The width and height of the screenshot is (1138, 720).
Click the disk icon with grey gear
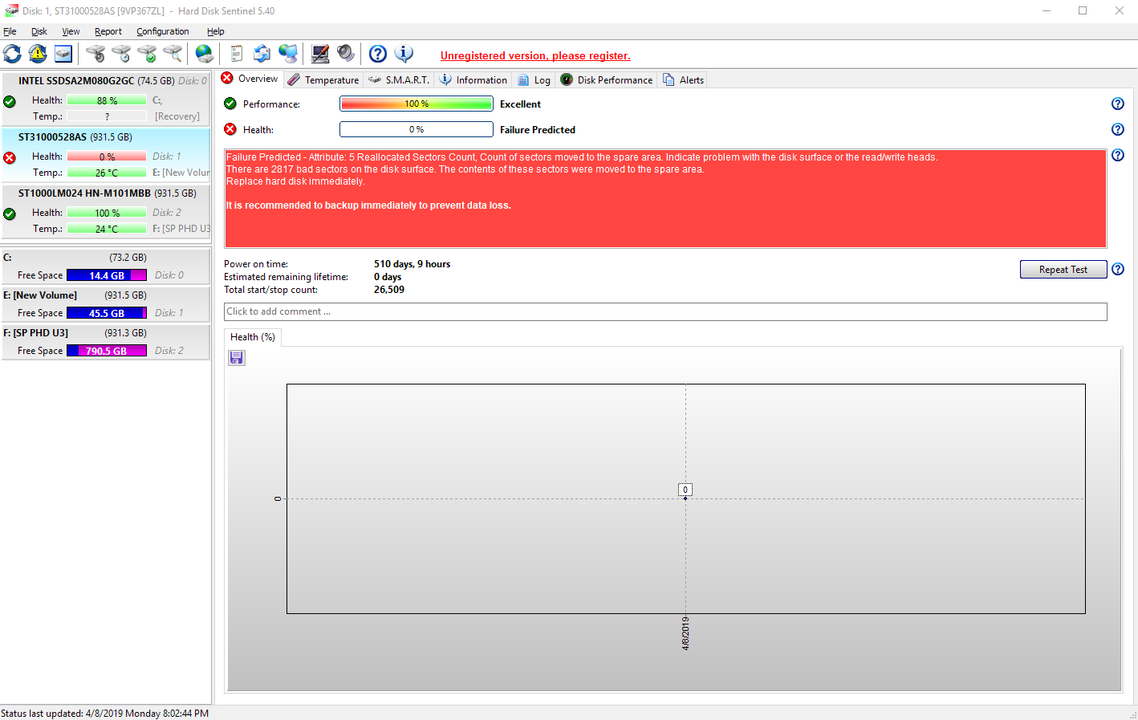pyautogui.click(x=95, y=54)
